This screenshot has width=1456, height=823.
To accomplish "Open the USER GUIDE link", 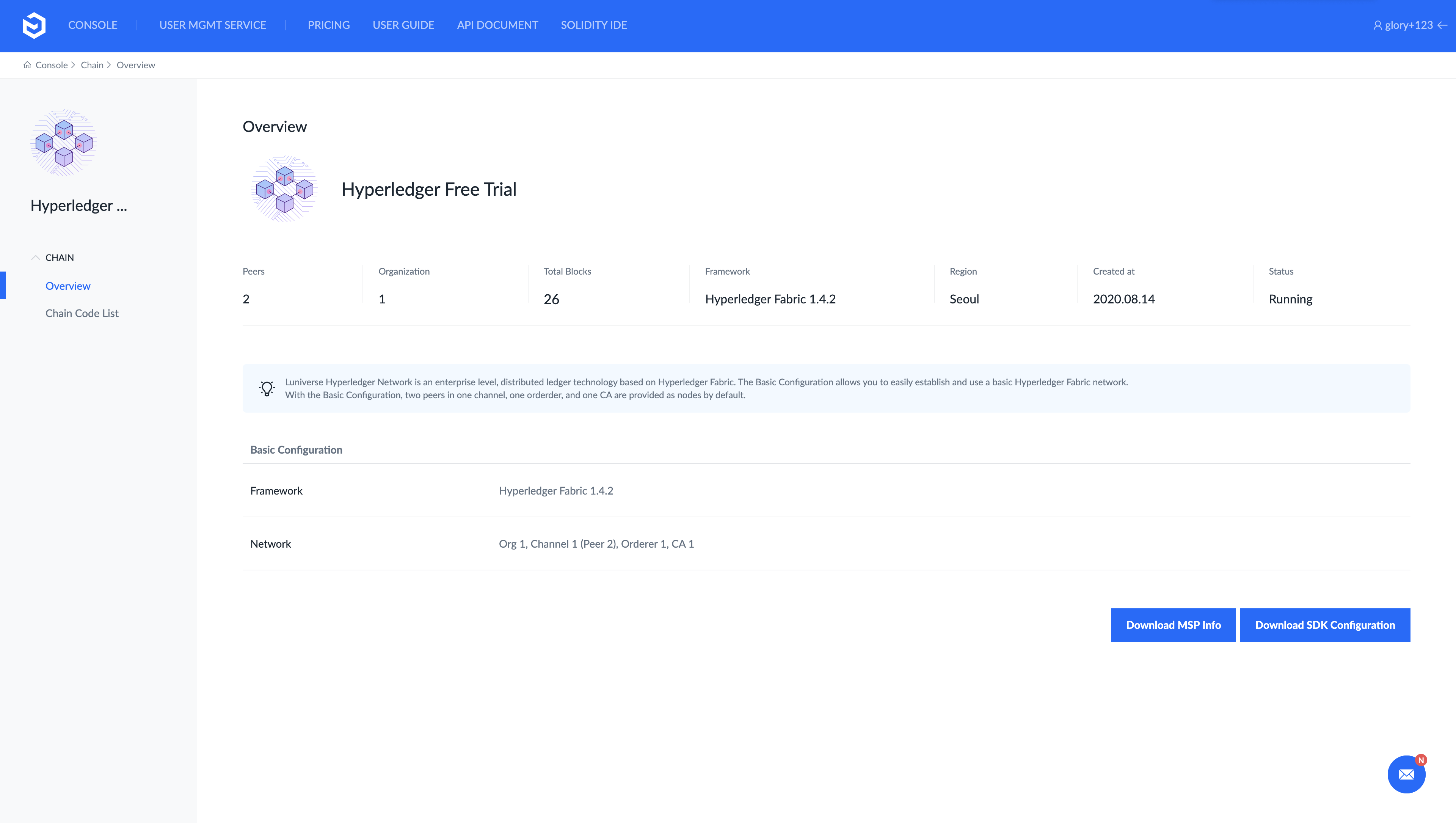I will pyautogui.click(x=403, y=25).
